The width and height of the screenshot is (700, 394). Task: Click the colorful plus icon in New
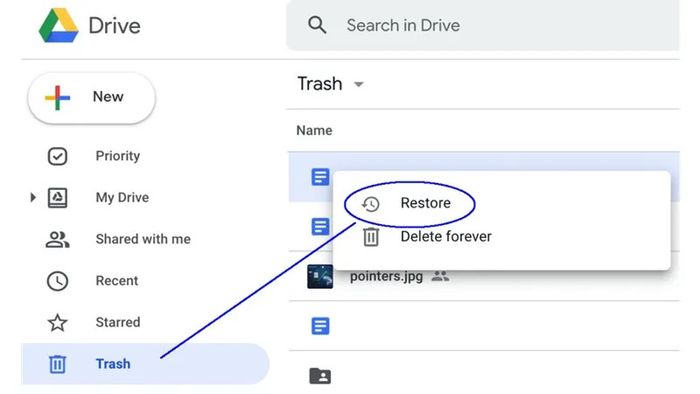[x=58, y=98]
